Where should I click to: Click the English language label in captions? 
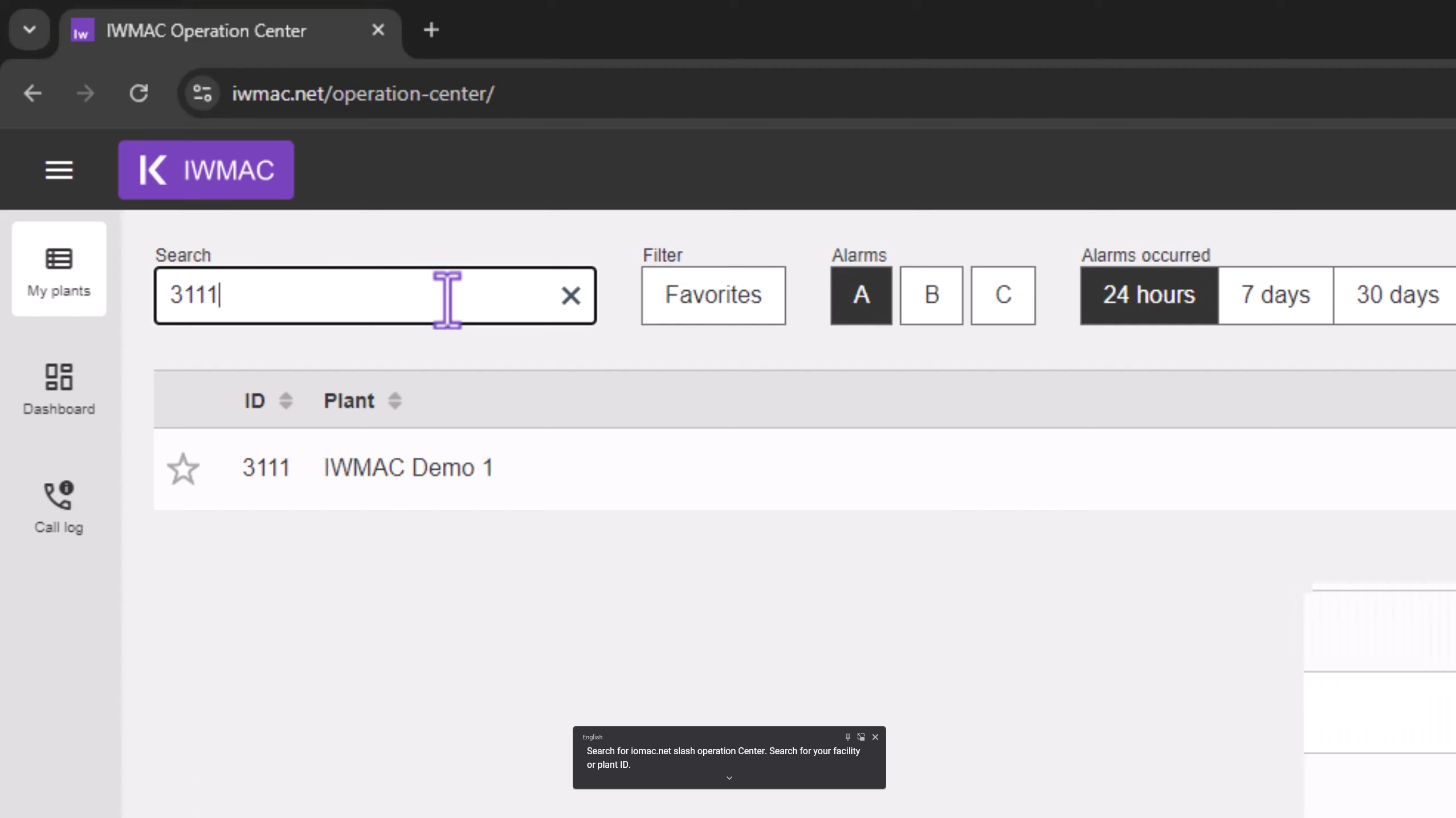tap(592, 737)
